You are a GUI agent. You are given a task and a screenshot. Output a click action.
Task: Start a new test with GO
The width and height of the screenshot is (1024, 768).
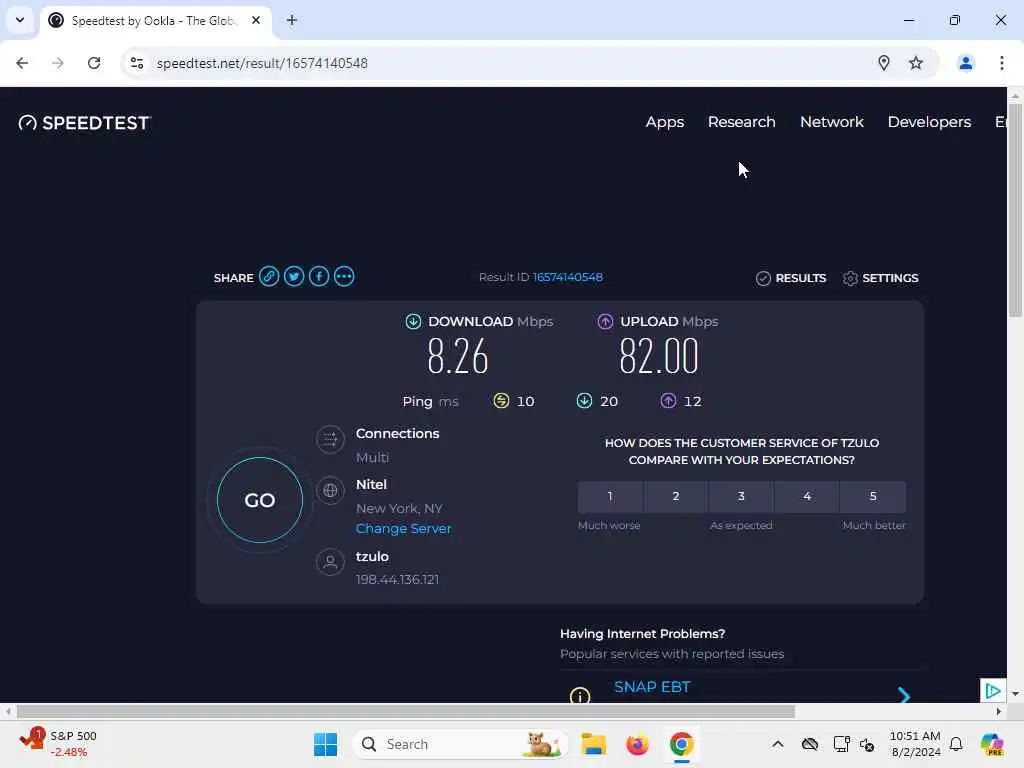(260, 500)
